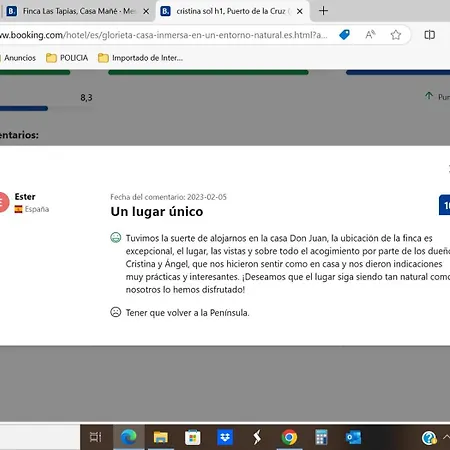Open a new browser tab
Screen dimensions: 450x450
pyautogui.click(x=323, y=11)
